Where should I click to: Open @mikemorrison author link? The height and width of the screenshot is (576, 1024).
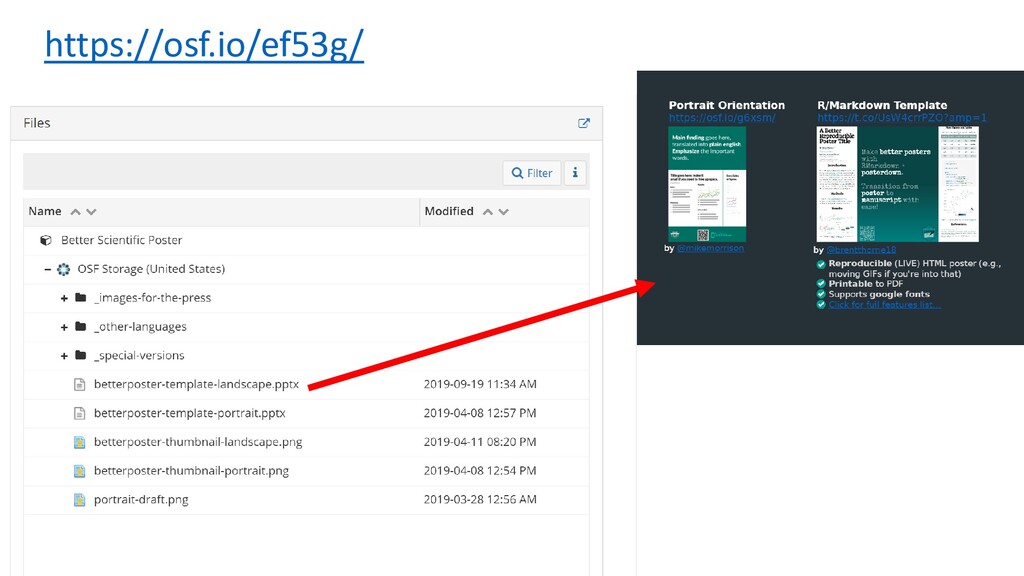tap(711, 248)
